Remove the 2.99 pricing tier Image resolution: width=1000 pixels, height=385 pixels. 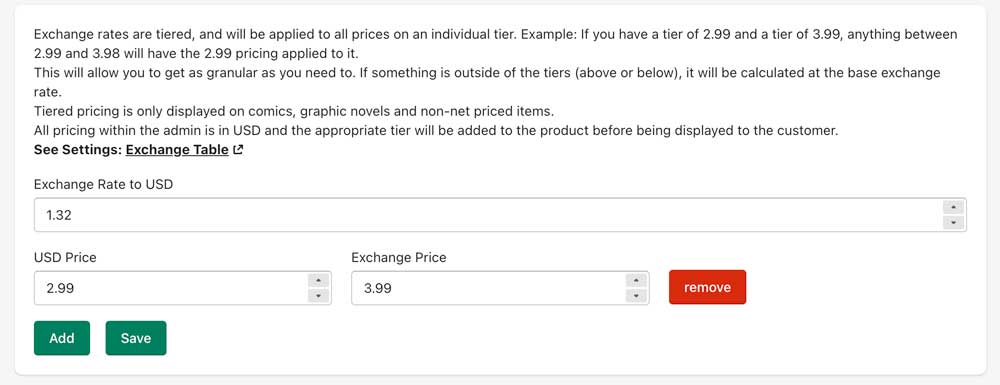pyautogui.click(x=707, y=287)
